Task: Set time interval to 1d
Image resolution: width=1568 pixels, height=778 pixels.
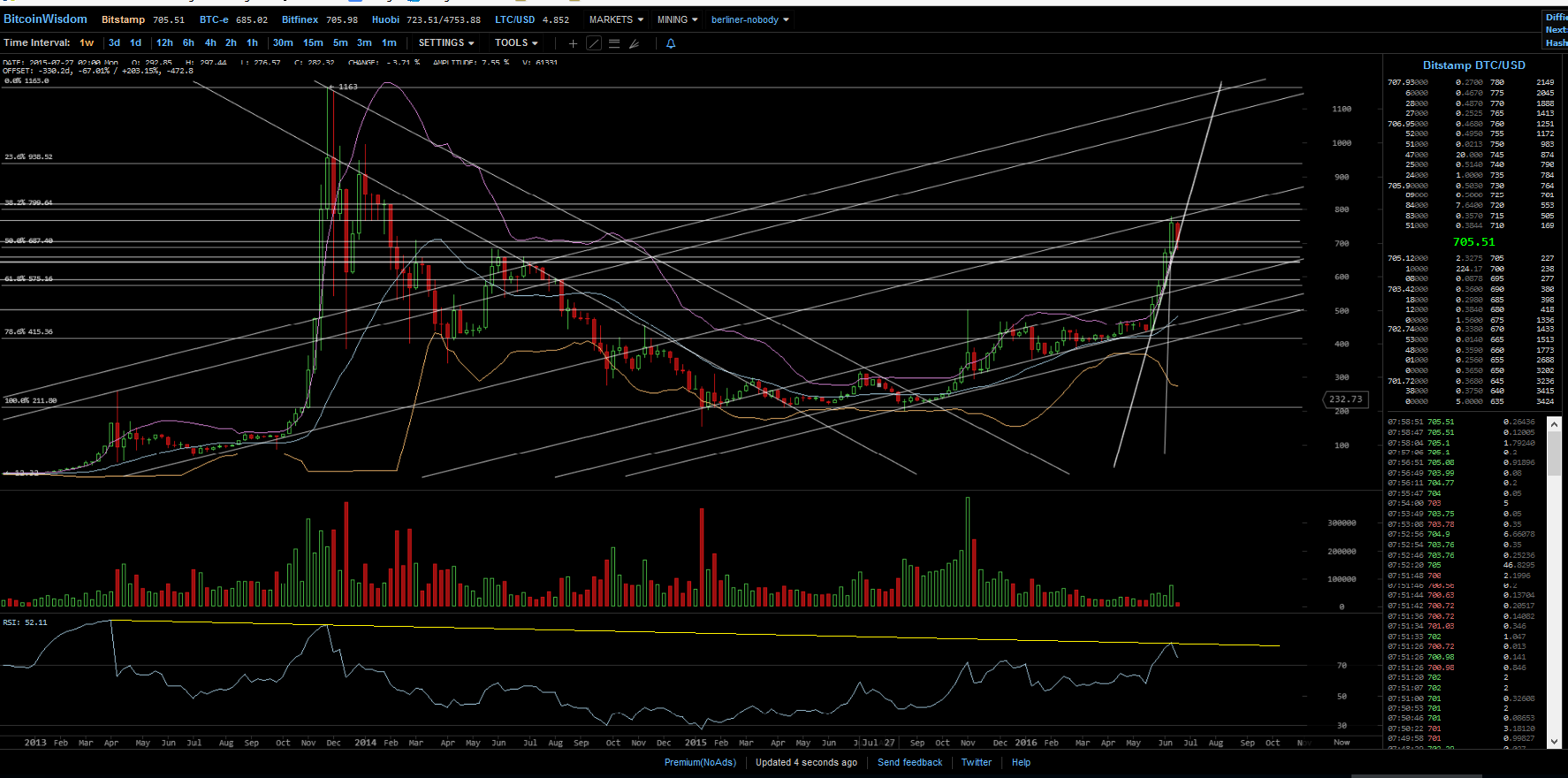Action: 135,42
